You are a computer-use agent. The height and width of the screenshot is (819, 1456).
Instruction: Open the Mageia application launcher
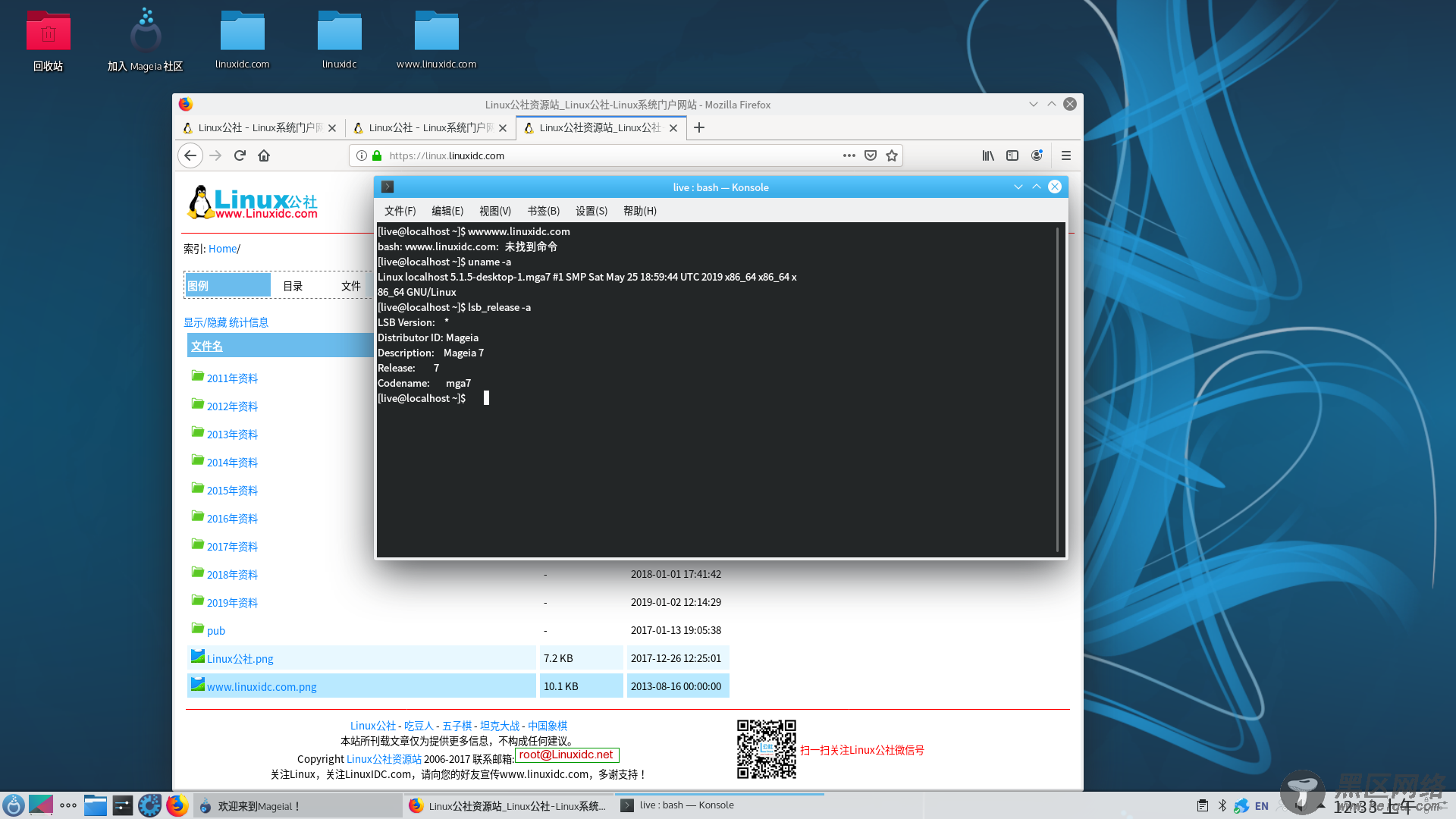pyautogui.click(x=14, y=805)
